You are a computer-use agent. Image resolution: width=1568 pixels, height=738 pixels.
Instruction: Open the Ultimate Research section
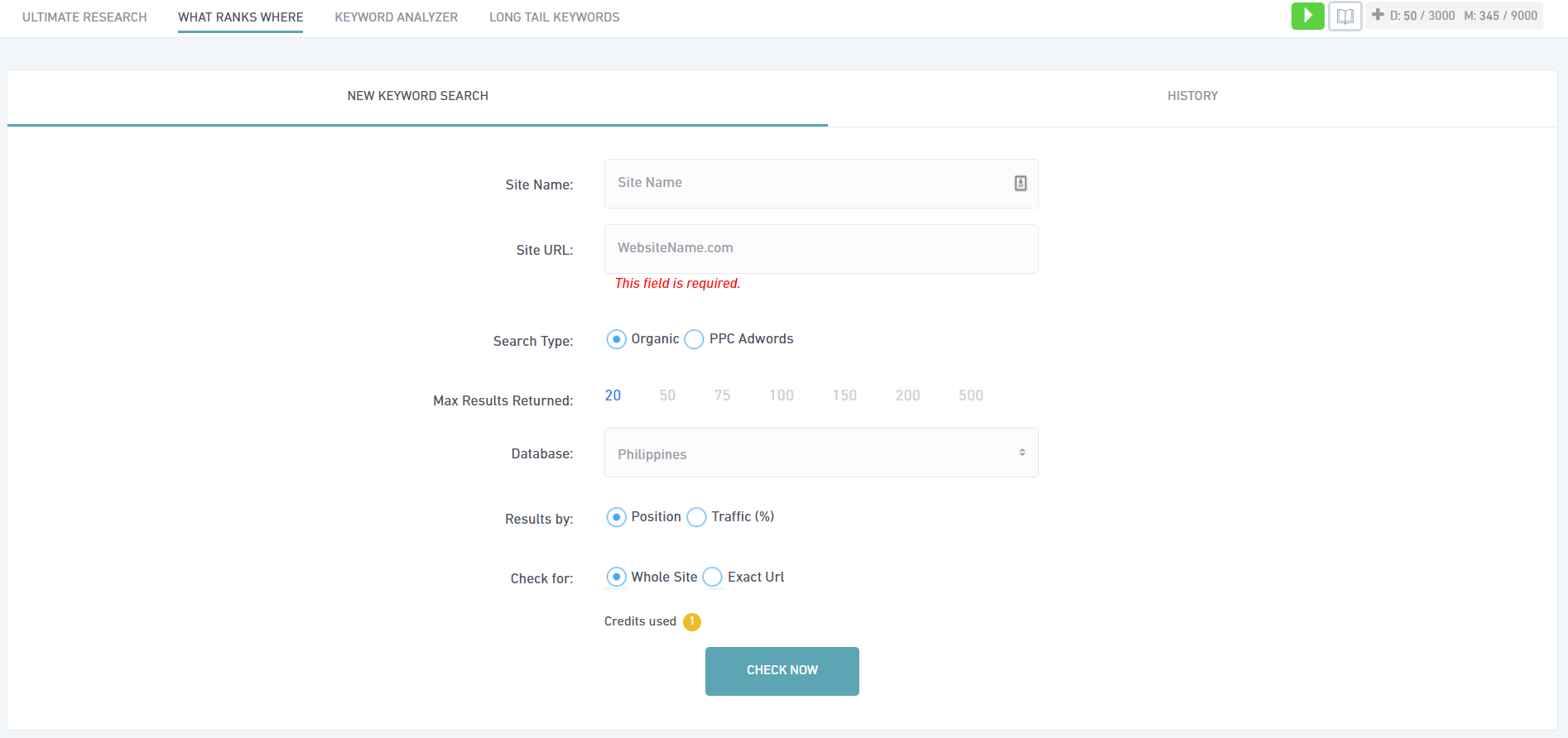click(84, 17)
